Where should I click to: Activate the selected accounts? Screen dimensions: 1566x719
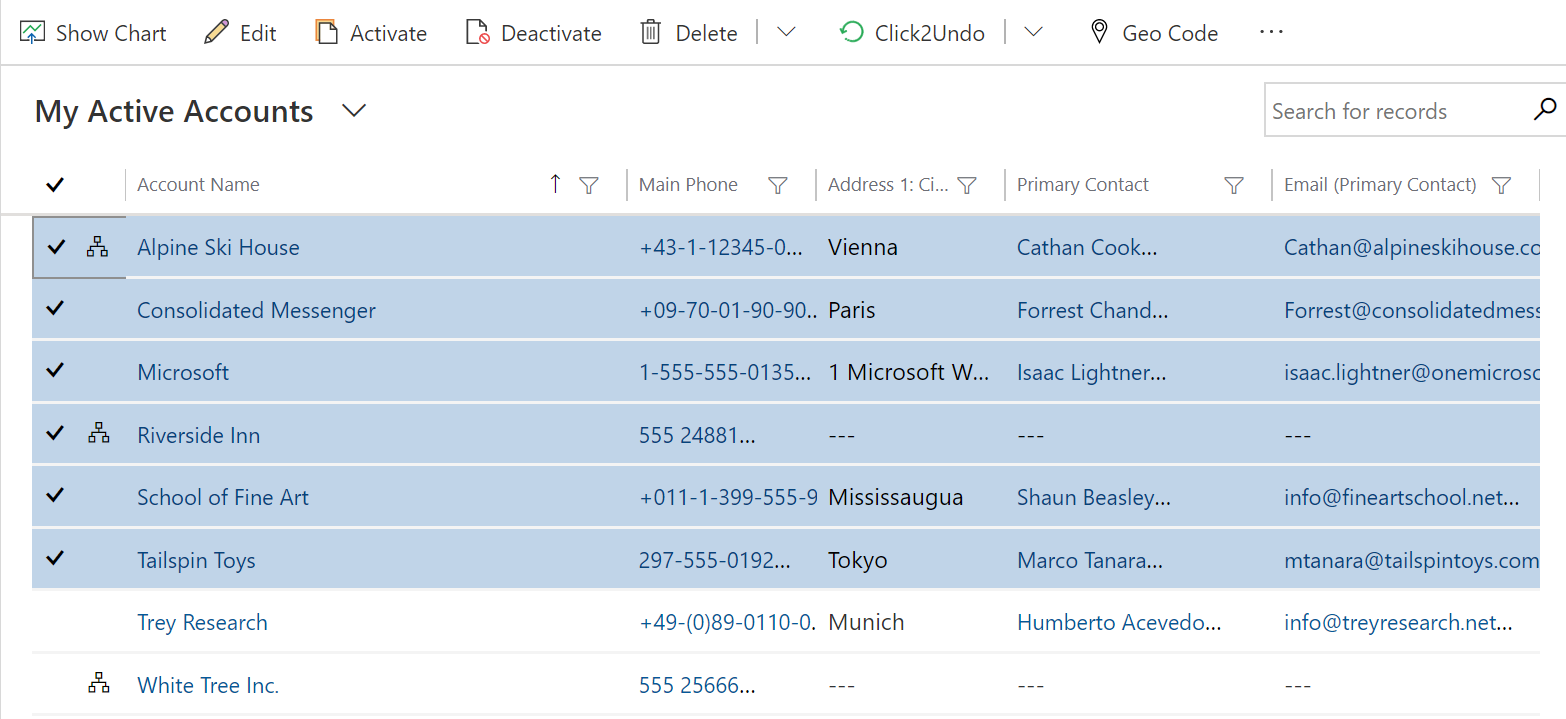[371, 33]
